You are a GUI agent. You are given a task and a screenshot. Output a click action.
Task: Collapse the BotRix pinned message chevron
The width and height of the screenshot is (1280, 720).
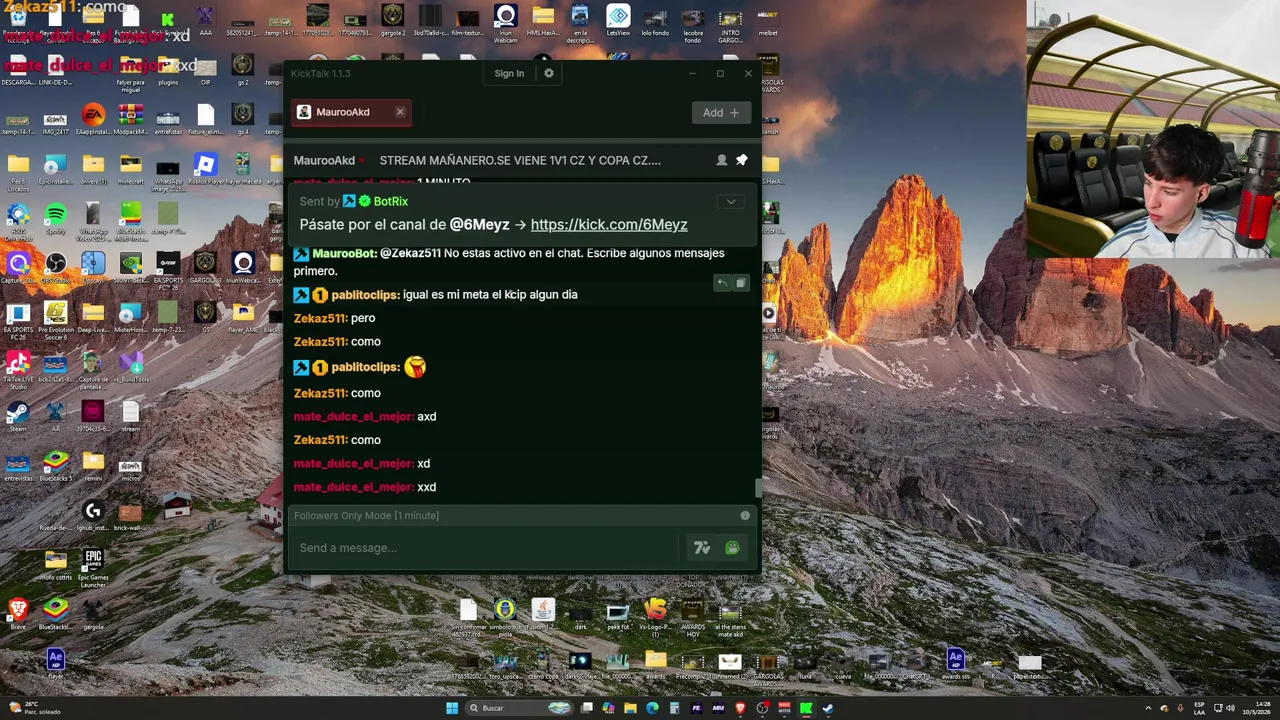click(731, 202)
